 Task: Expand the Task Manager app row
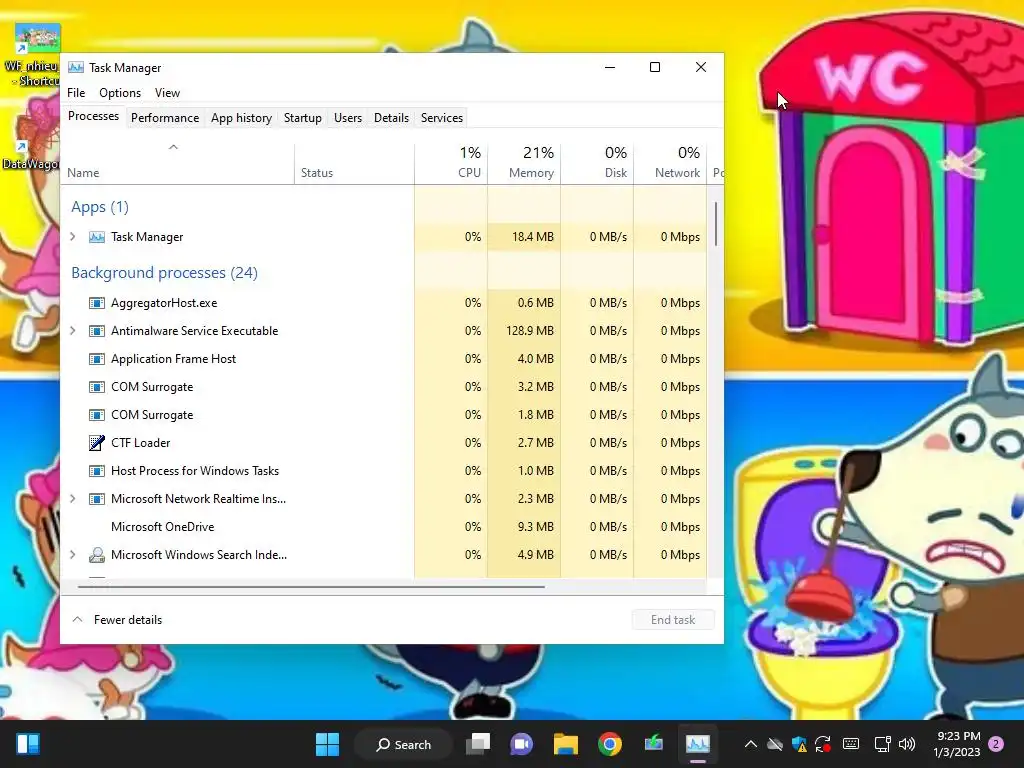[x=73, y=237]
